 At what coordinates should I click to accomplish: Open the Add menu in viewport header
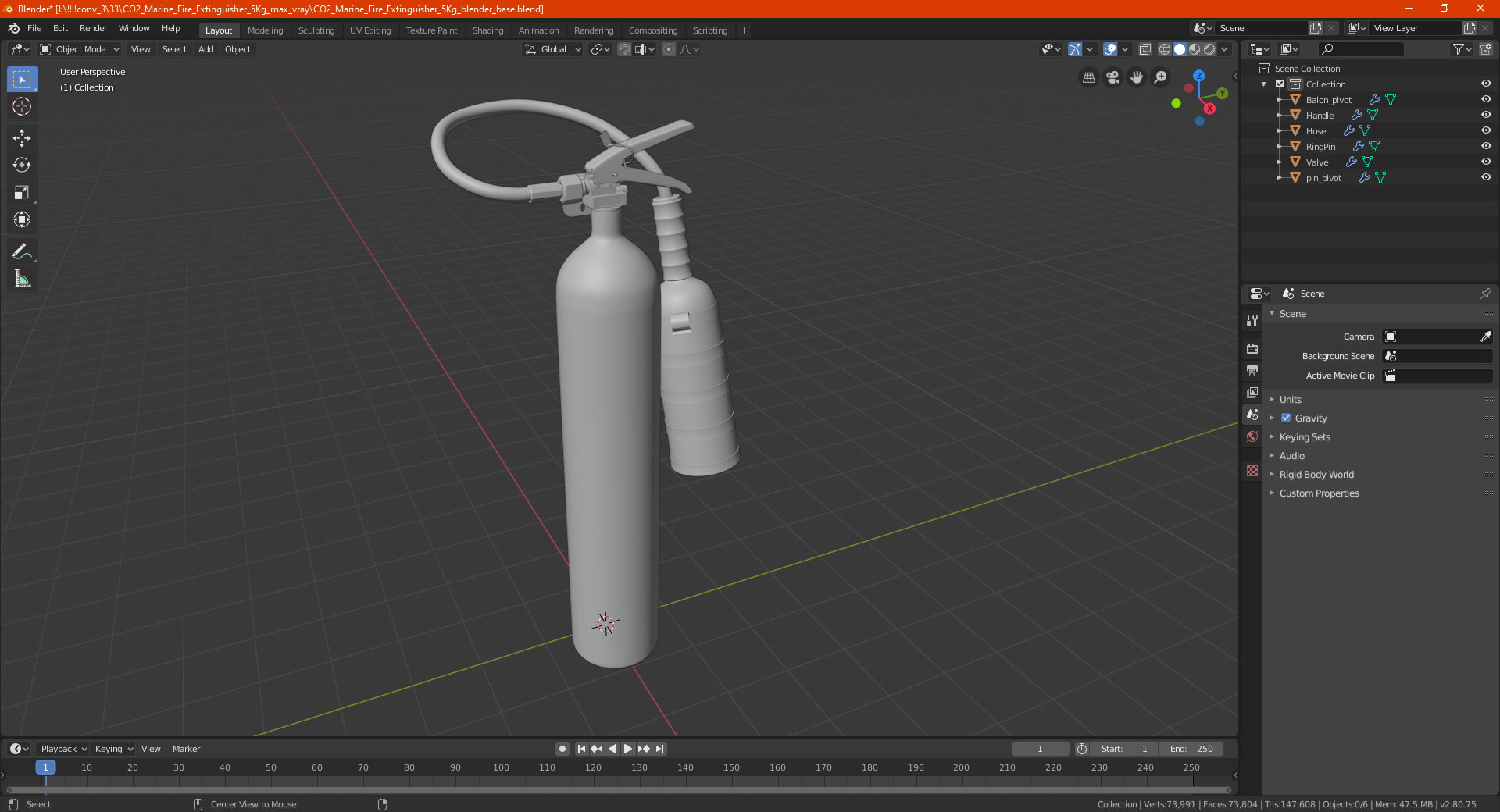pos(206,49)
